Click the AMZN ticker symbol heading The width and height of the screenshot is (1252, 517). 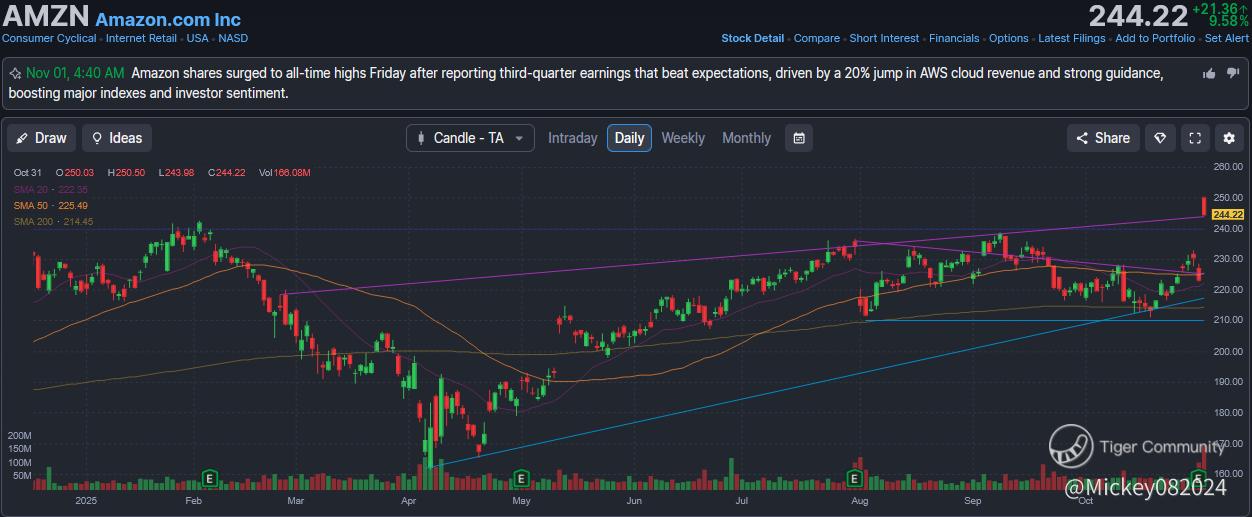click(x=45, y=16)
